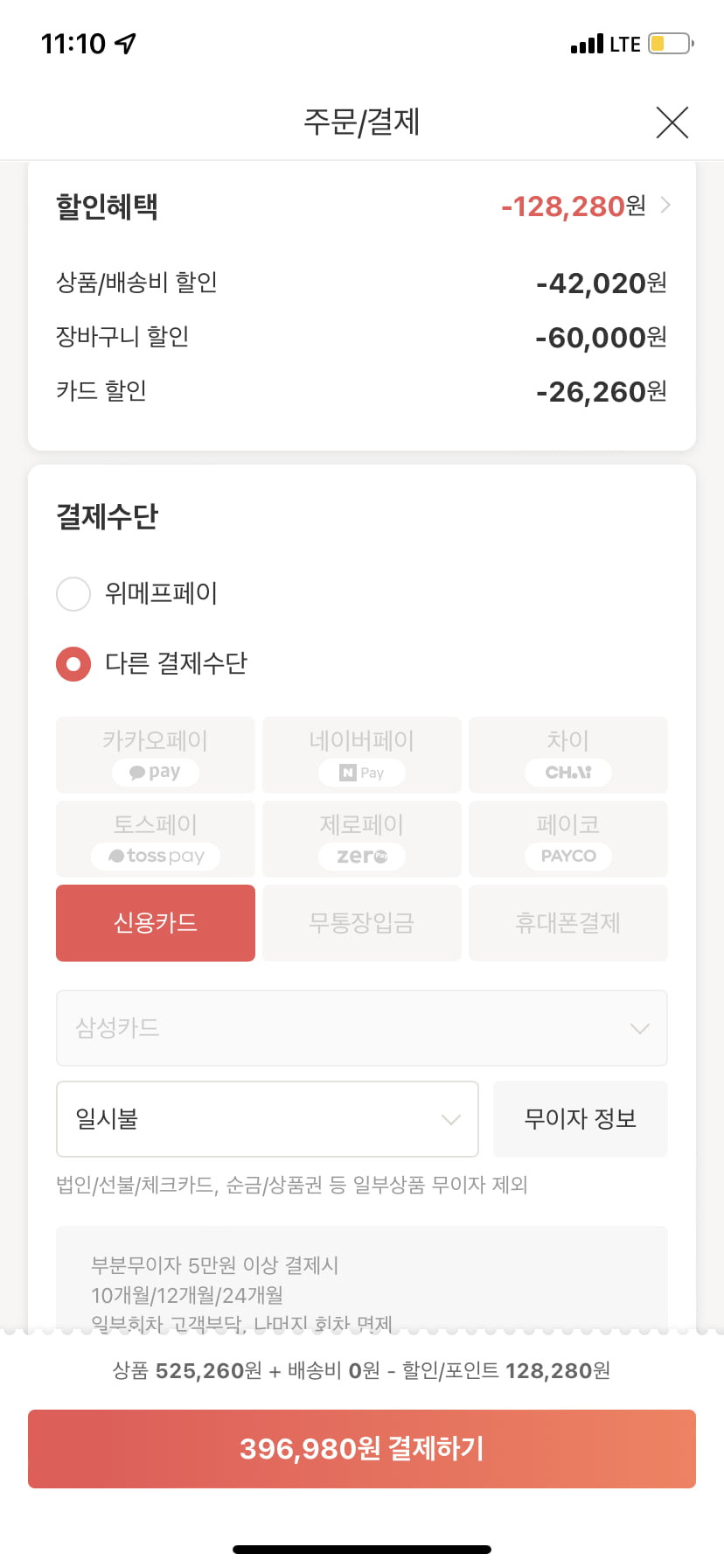Tap the 396,980원 결제하기 button
Viewport: 724px width, 1568px height.
coord(362,1449)
